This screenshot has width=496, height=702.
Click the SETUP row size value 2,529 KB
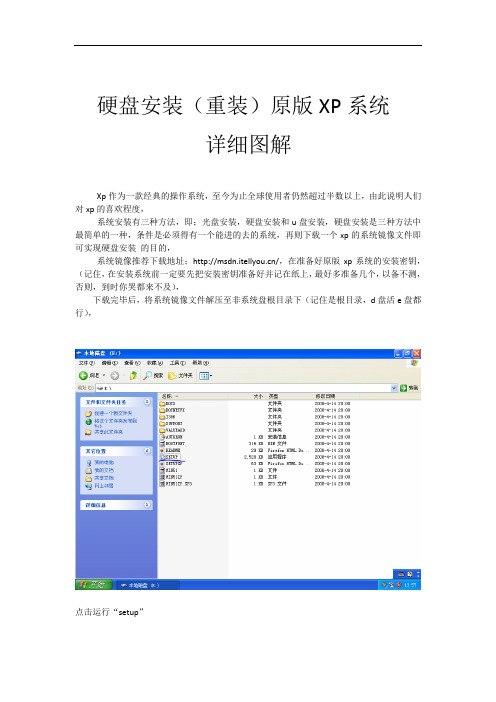pyautogui.click(x=254, y=457)
